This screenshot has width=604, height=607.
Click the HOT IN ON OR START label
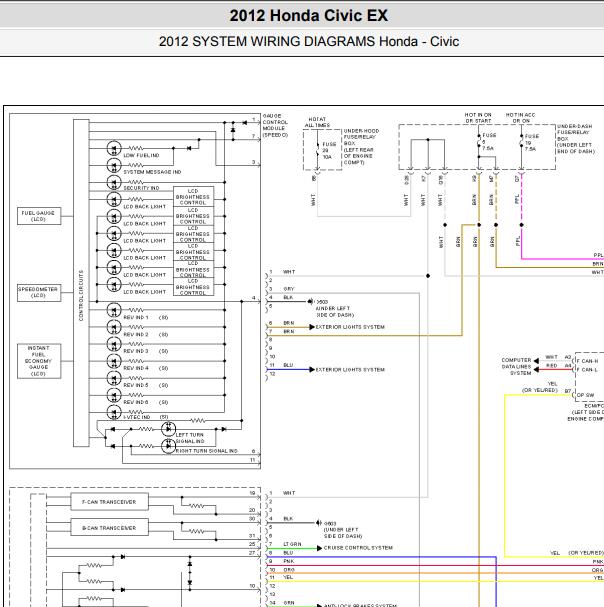click(478, 118)
